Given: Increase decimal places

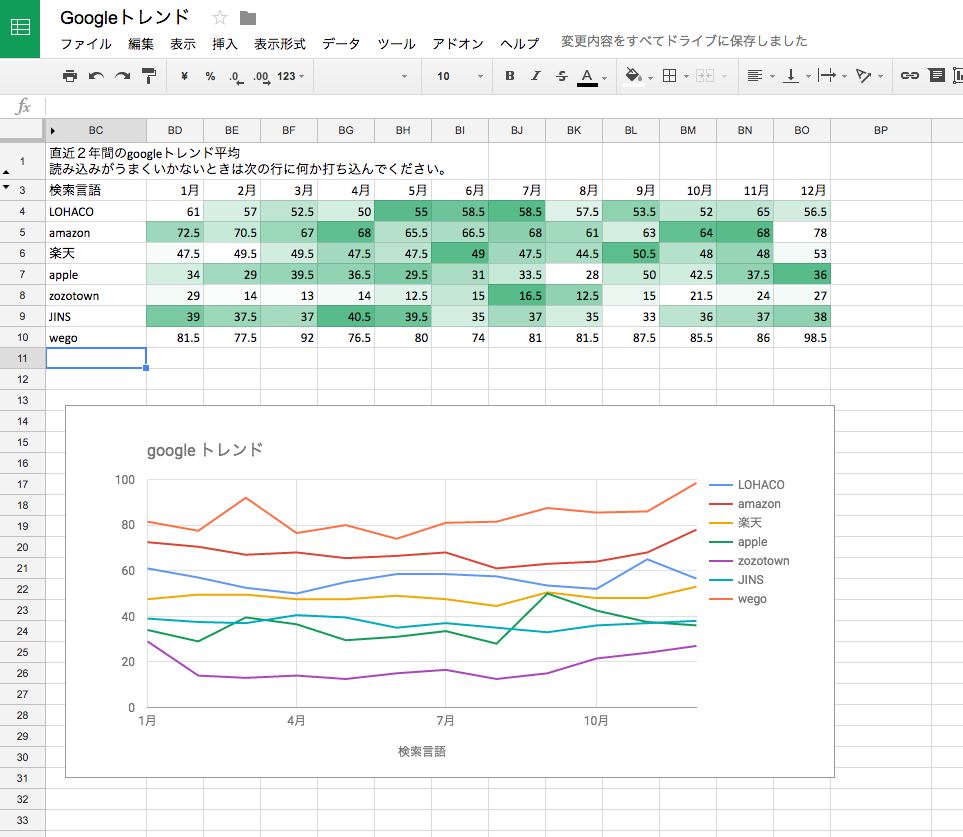Looking at the screenshot, I should click(262, 77).
